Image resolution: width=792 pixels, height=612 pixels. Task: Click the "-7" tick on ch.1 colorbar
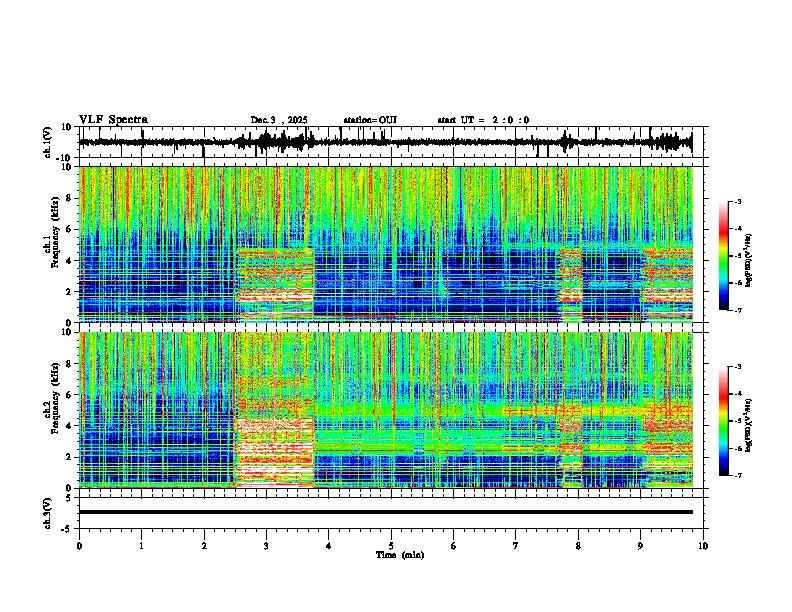click(737, 310)
